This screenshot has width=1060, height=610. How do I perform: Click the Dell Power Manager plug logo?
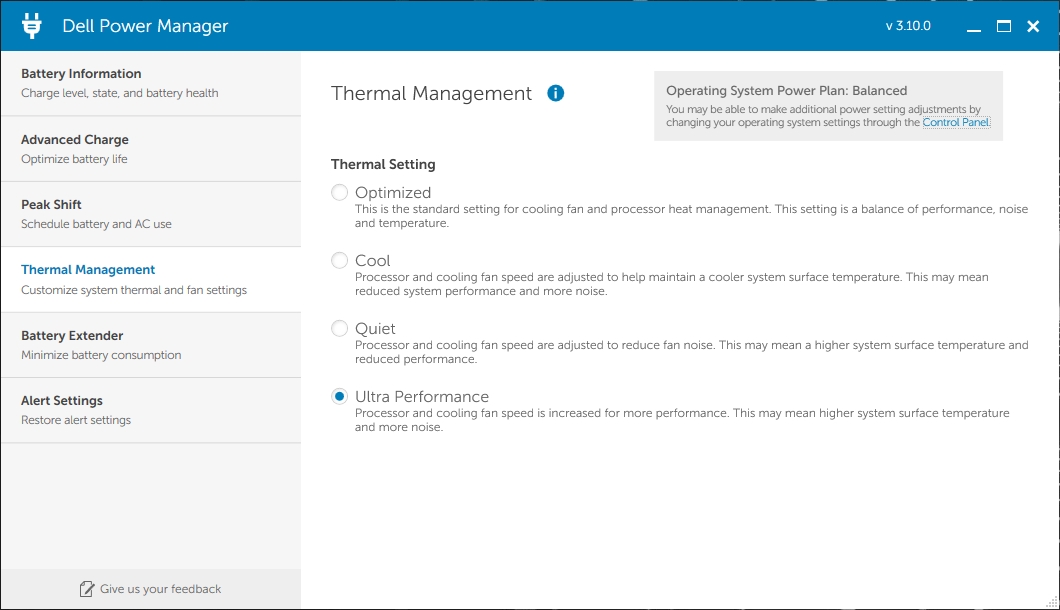pos(32,26)
